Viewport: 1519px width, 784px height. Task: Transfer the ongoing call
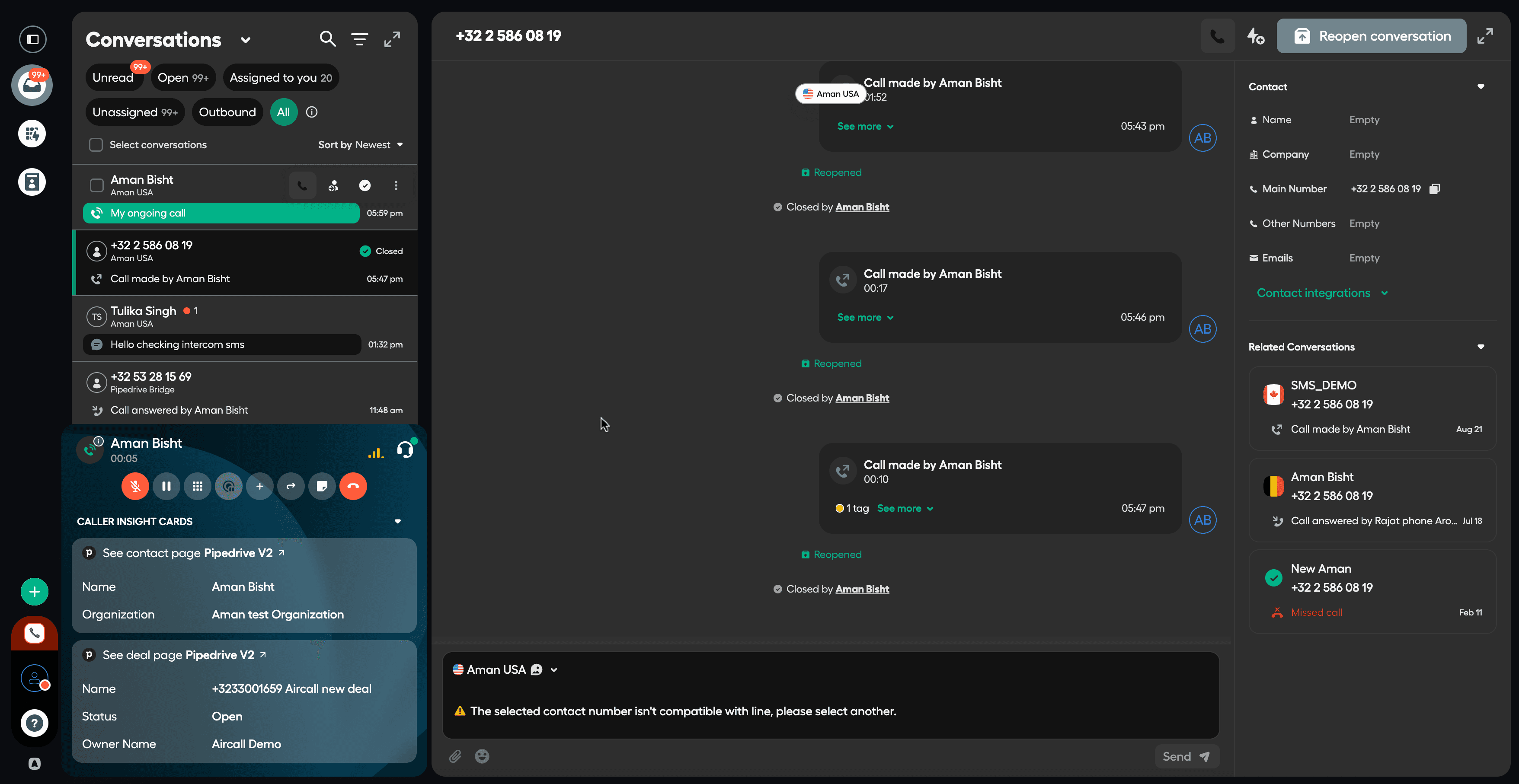(291, 486)
